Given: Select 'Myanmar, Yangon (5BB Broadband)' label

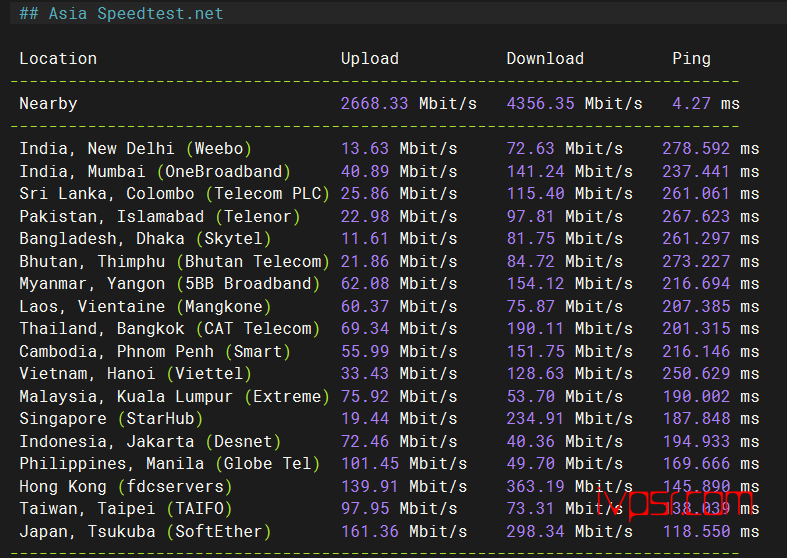Looking at the screenshot, I should pos(170,284).
